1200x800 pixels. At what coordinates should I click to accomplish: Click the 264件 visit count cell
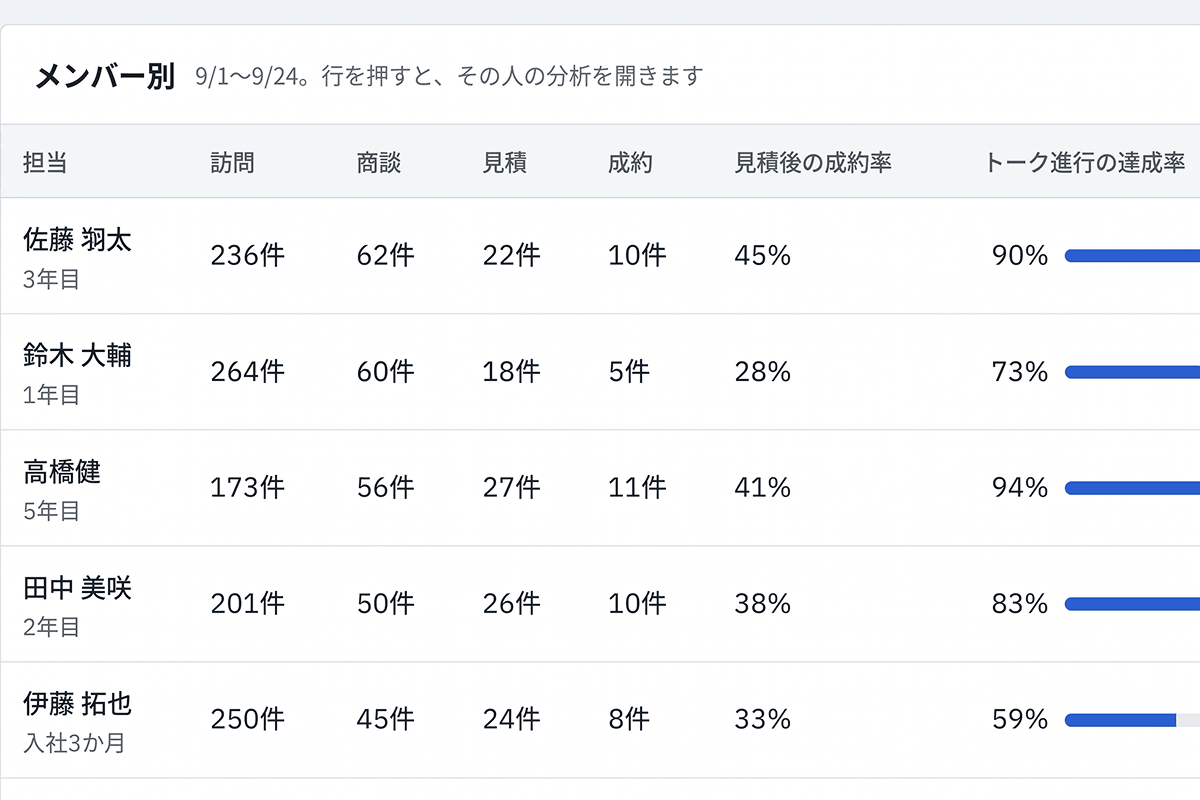pyautogui.click(x=247, y=372)
